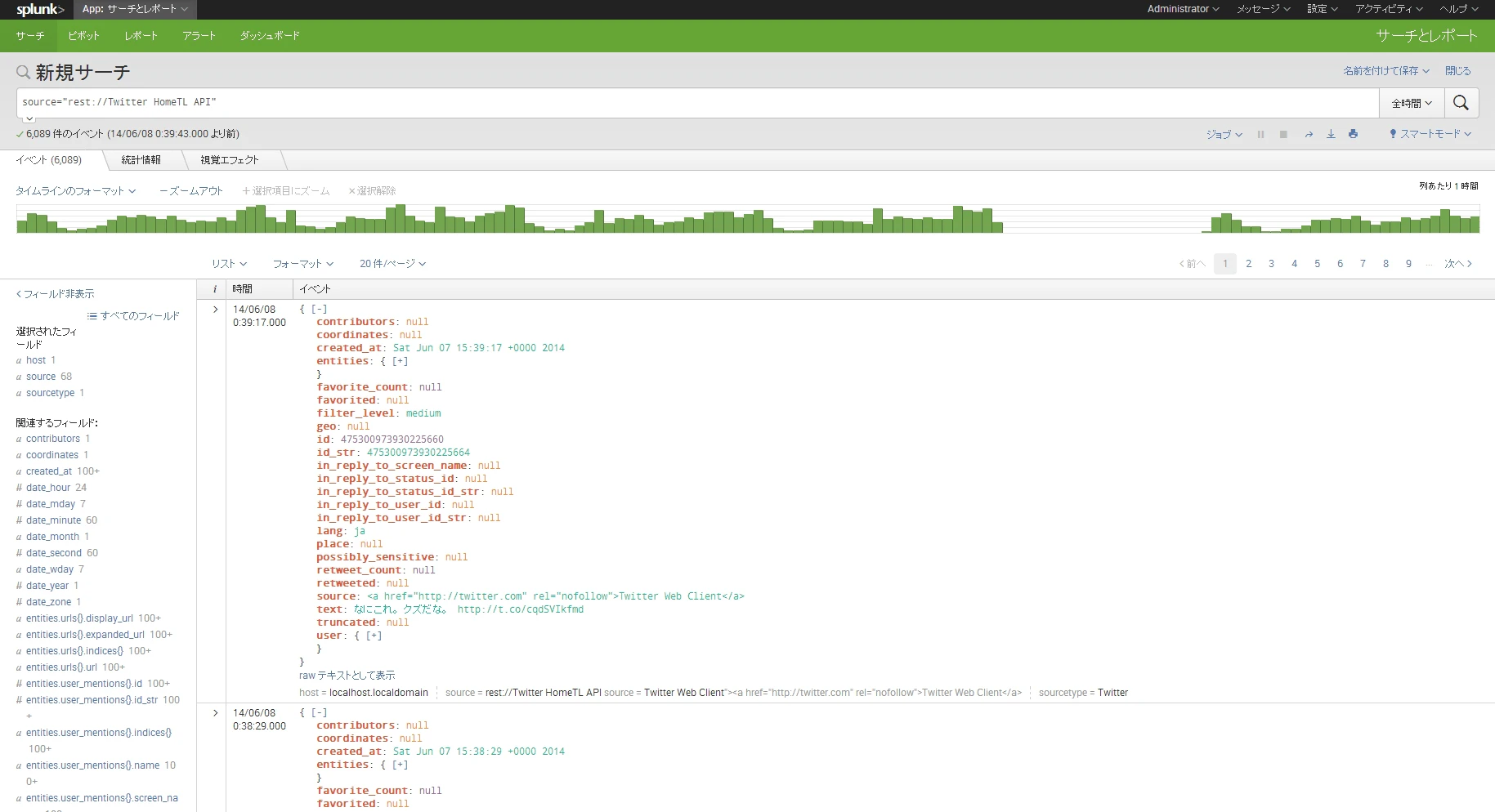Image resolution: width=1495 pixels, height=812 pixels.
Task: Pause the search job
Action: click(x=1260, y=134)
